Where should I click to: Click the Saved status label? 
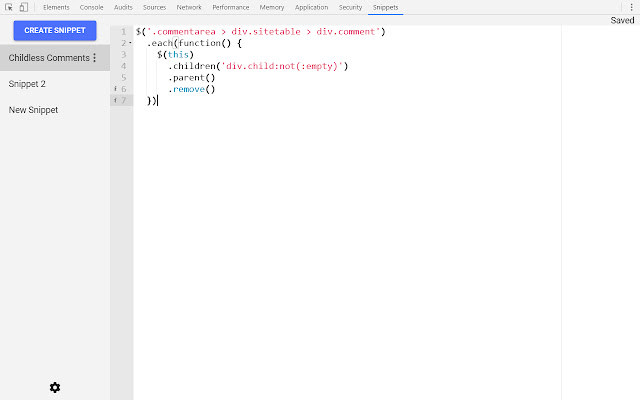622,20
